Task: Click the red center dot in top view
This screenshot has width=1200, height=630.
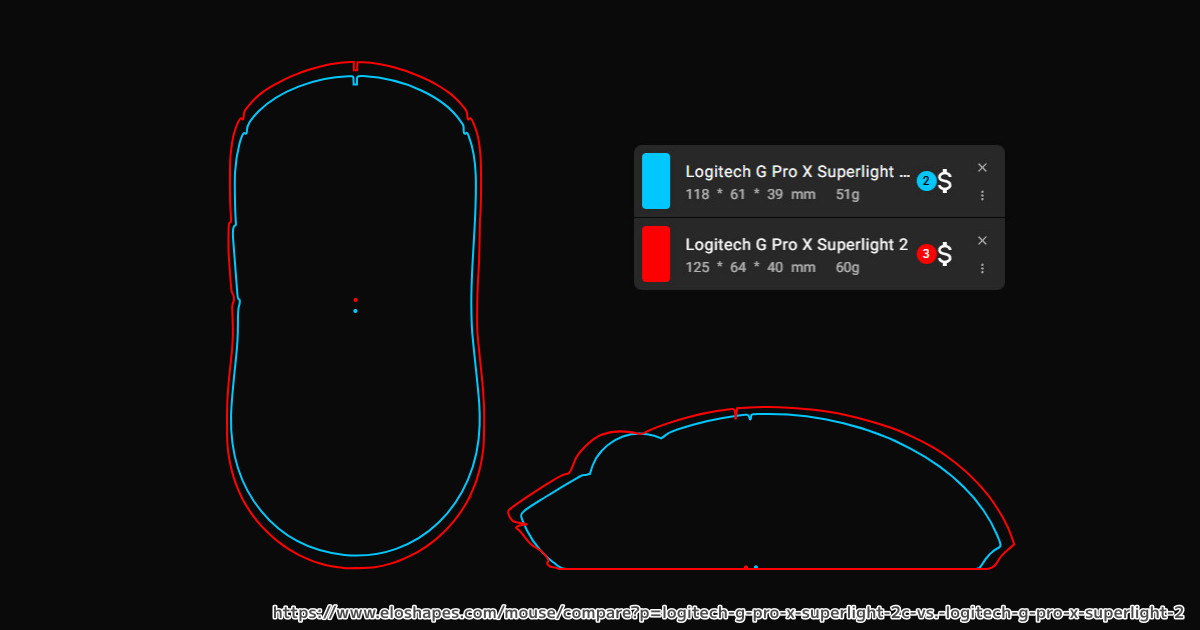Action: (x=355, y=300)
